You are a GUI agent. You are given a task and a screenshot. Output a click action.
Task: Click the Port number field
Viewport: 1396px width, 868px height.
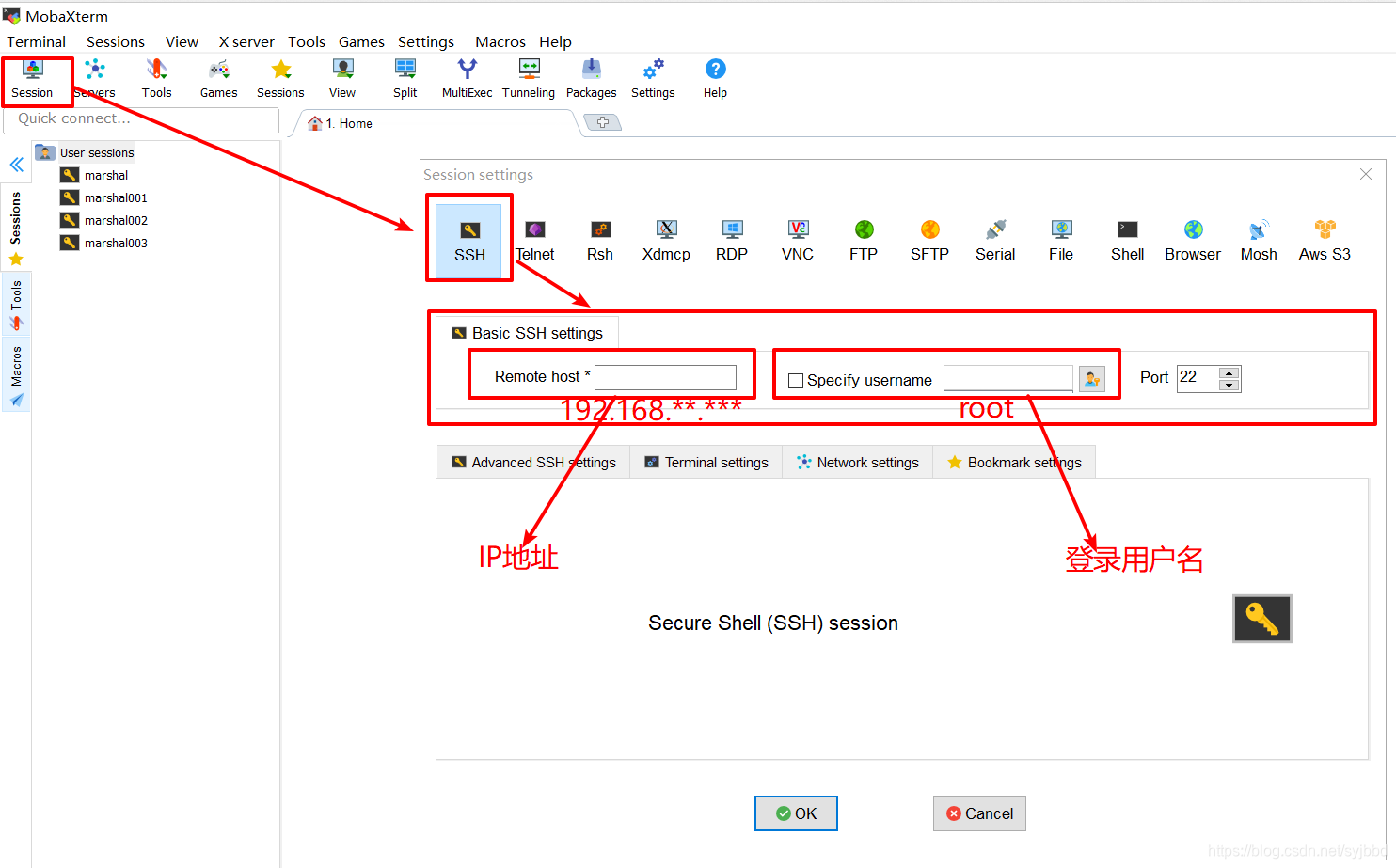coord(1198,378)
